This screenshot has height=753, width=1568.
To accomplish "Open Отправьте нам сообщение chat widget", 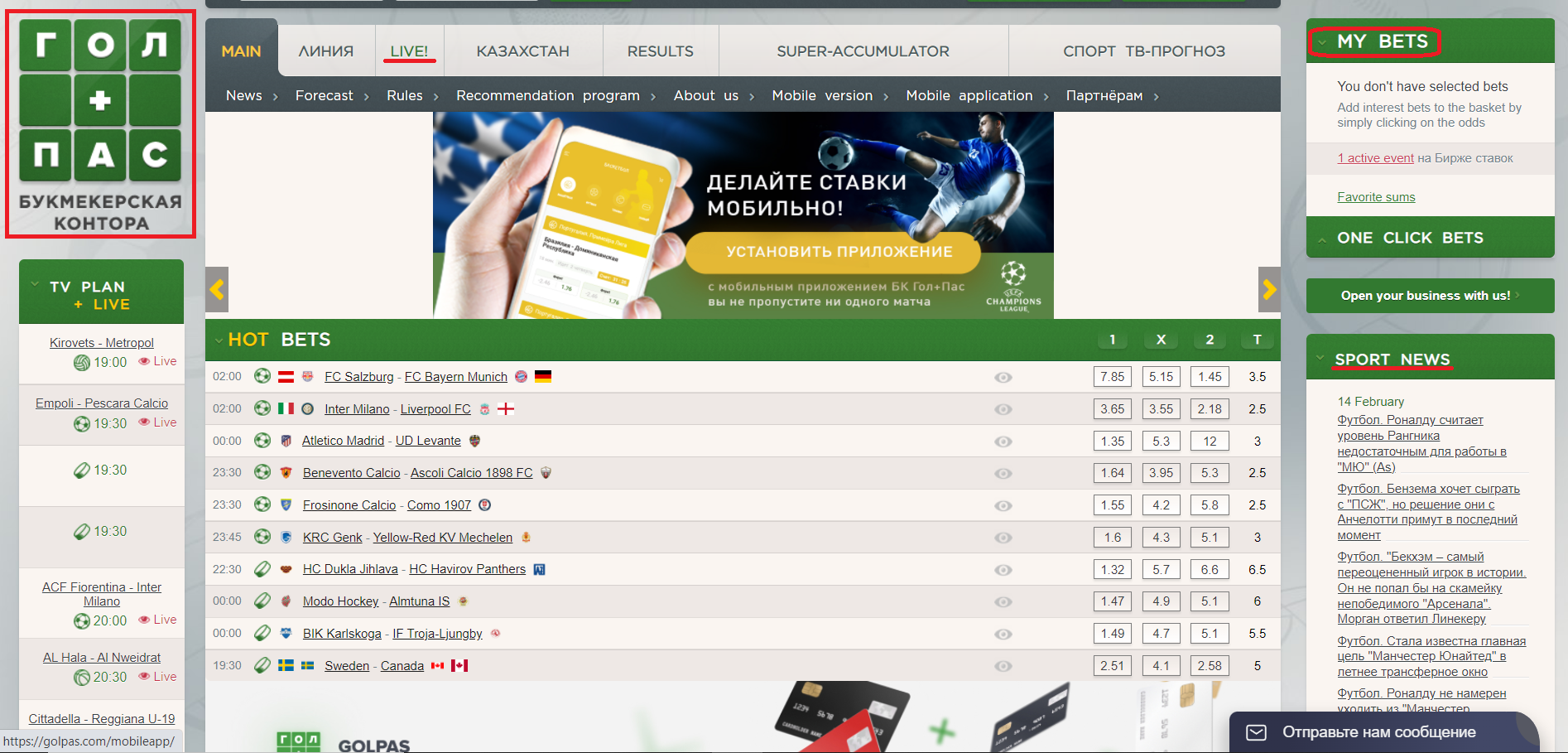I will 1384,732.
